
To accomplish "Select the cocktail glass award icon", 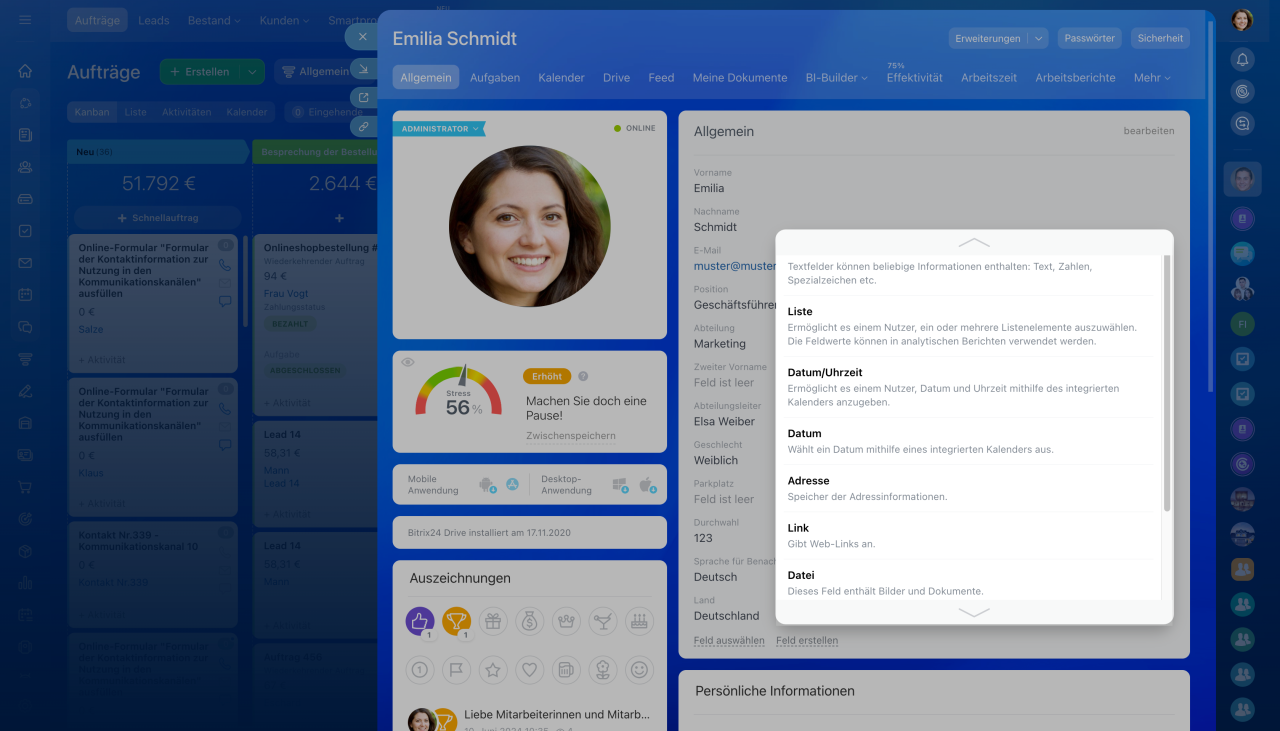I will click(603, 621).
